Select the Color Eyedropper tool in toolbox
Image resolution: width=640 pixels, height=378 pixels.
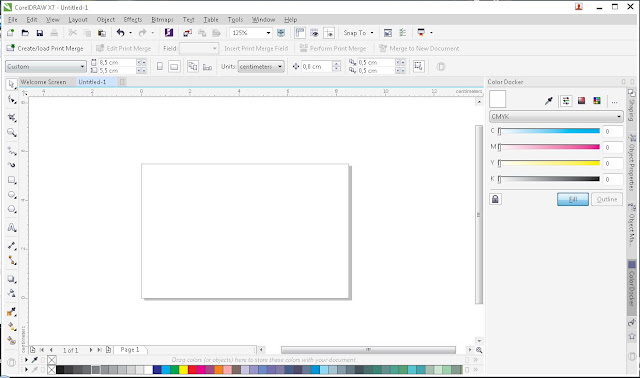point(12,312)
